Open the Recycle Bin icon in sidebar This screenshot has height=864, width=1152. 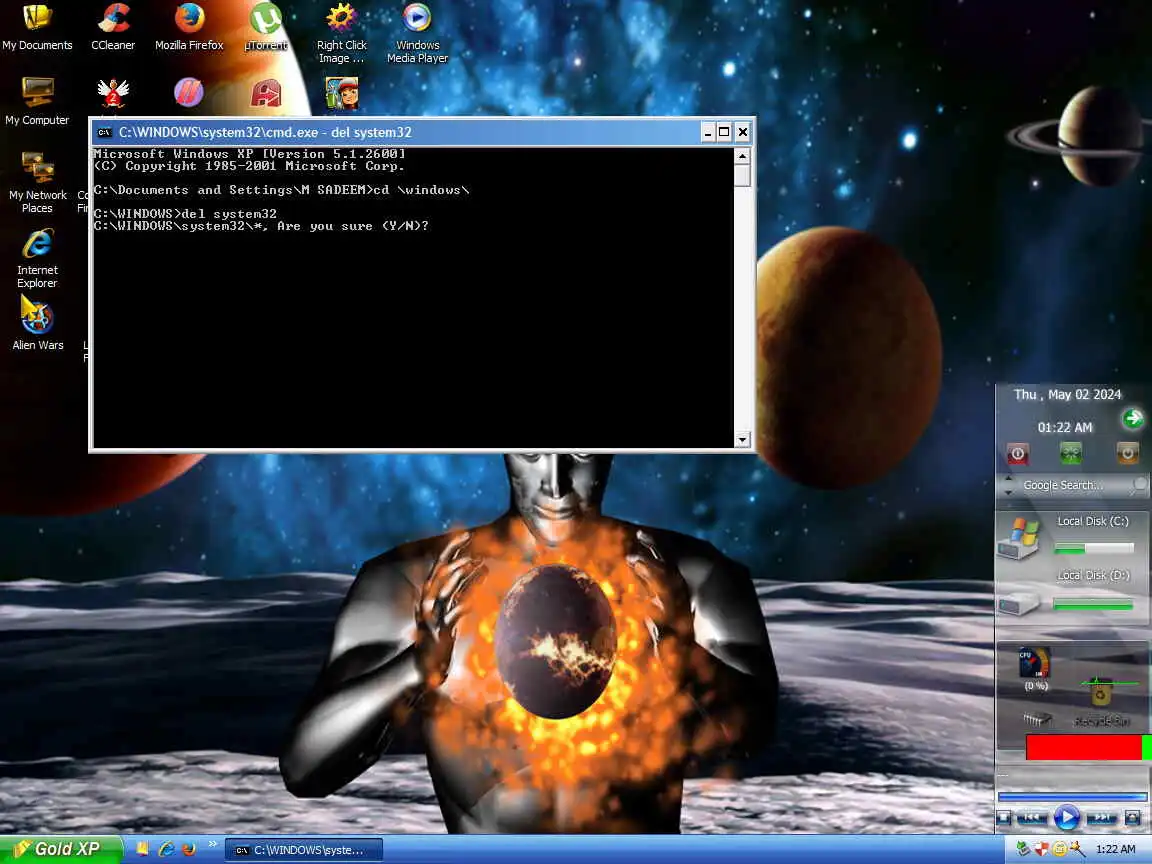[1101, 693]
